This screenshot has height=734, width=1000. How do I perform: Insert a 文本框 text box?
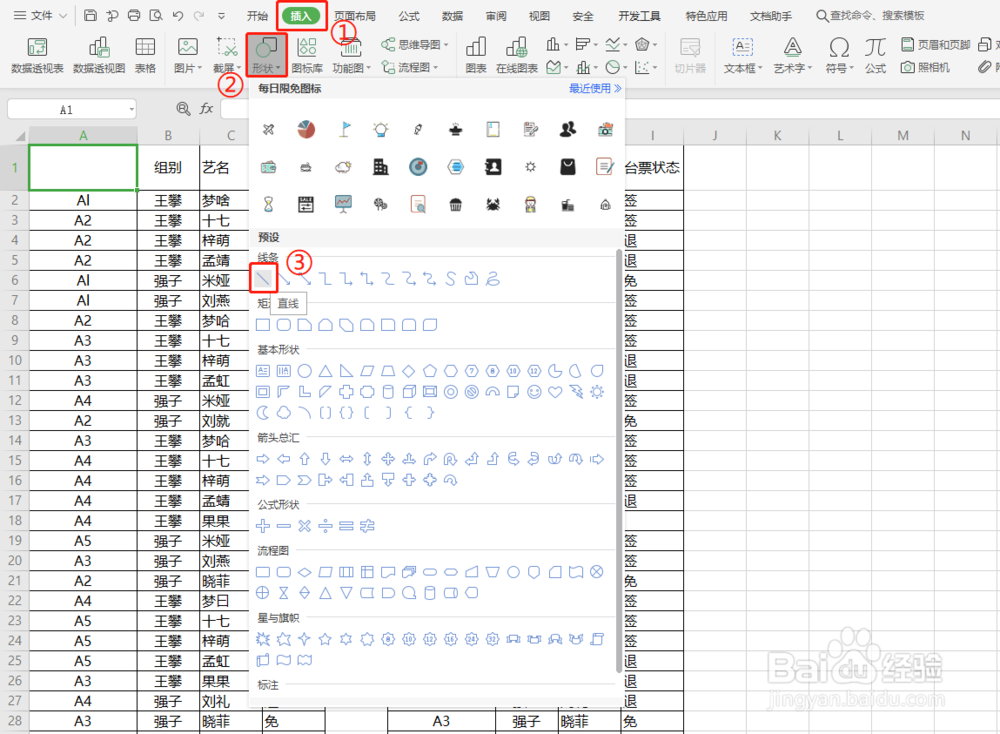(741, 55)
